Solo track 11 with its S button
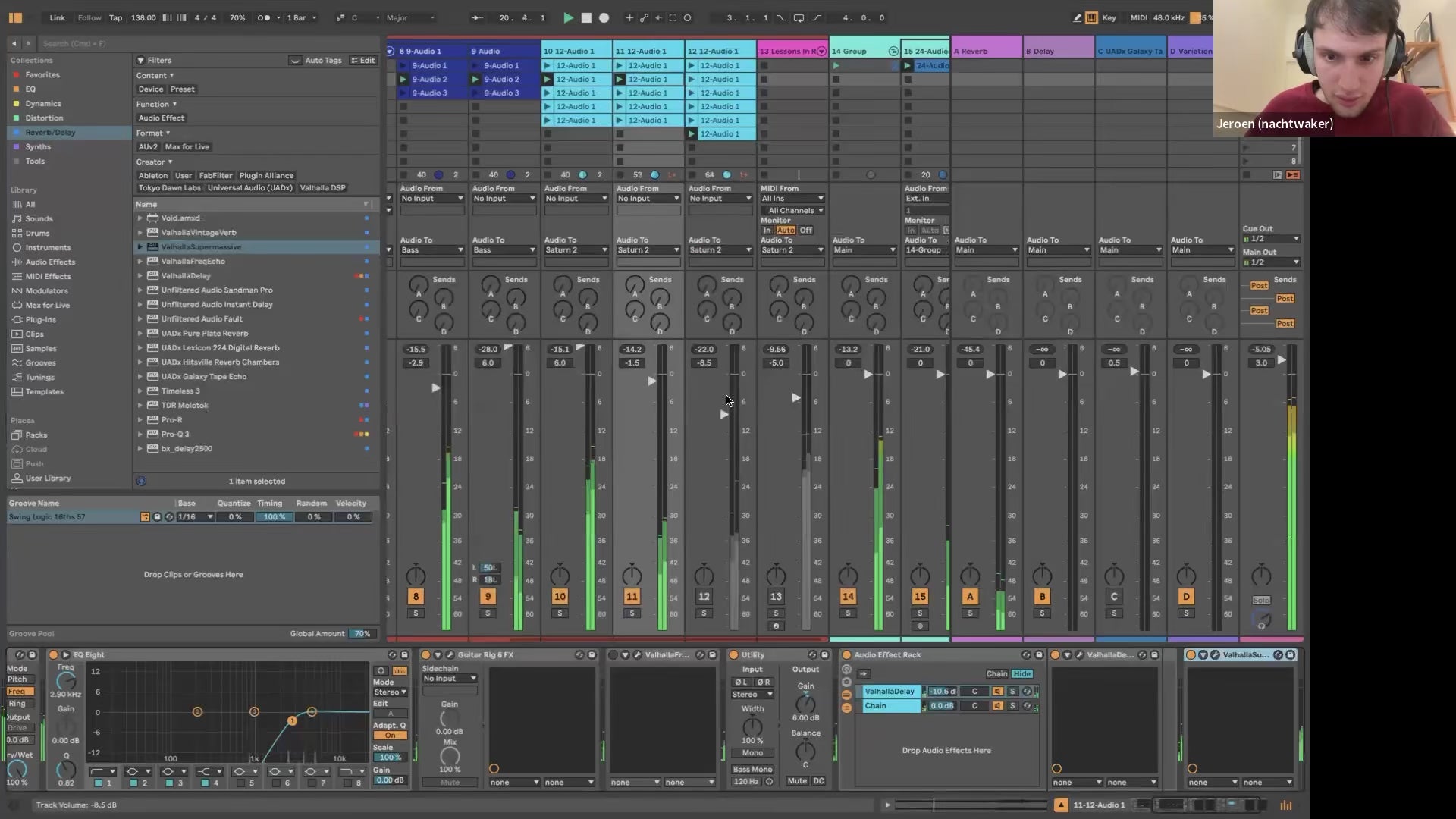The width and height of the screenshot is (1456, 819). [632, 613]
